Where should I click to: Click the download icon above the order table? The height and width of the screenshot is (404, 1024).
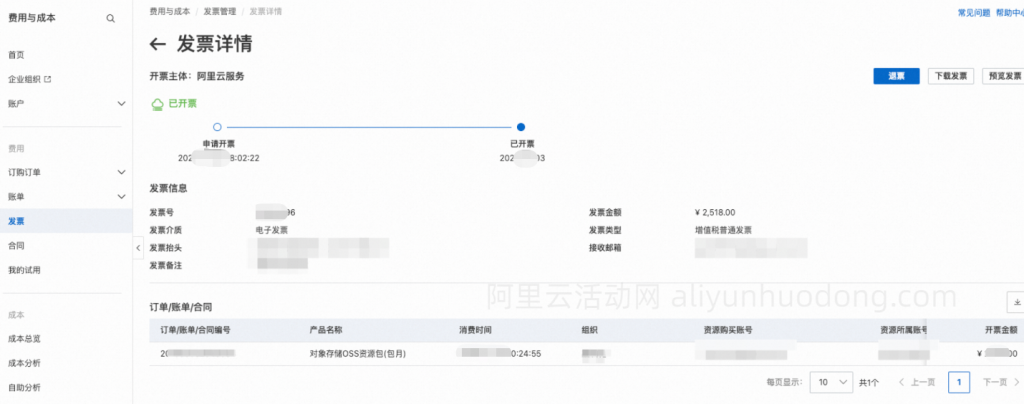point(1015,303)
